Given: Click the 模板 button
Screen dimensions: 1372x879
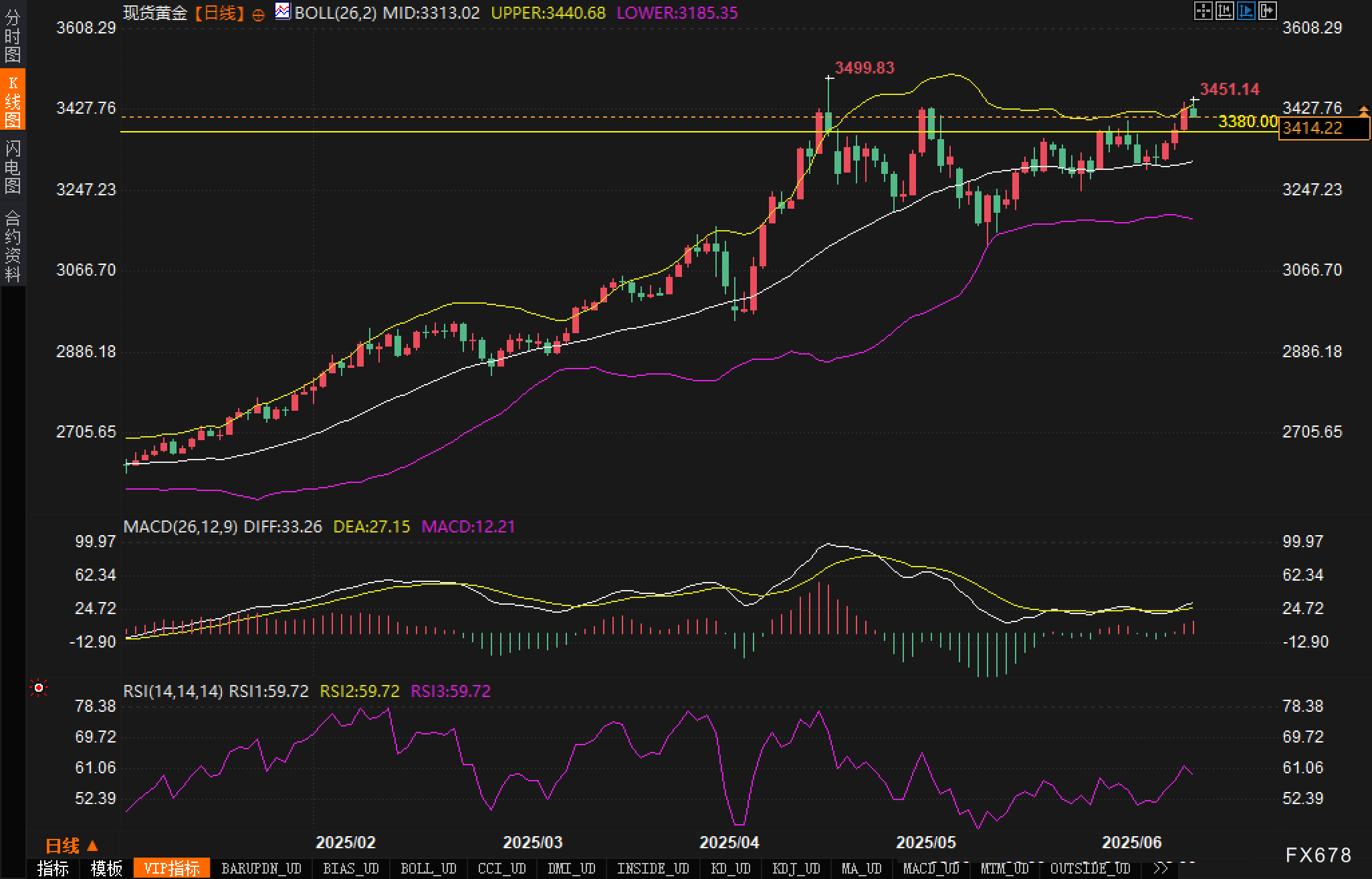Looking at the screenshot, I should click(106, 868).
